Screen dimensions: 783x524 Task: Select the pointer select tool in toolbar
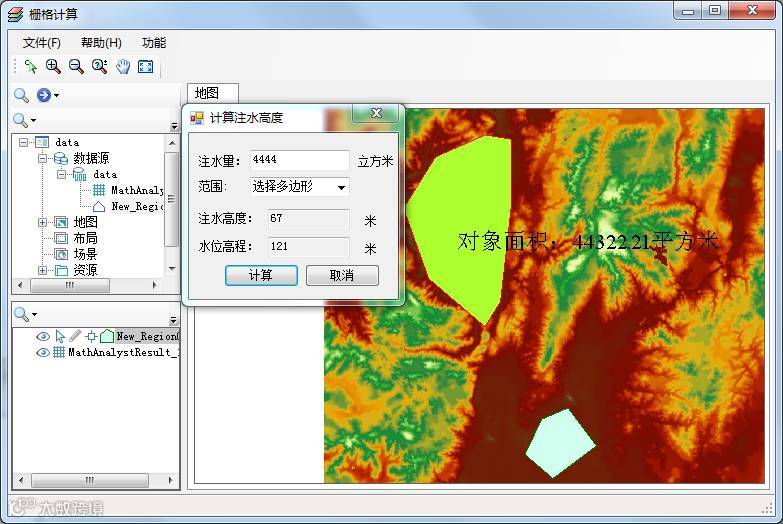coord(30,66)
